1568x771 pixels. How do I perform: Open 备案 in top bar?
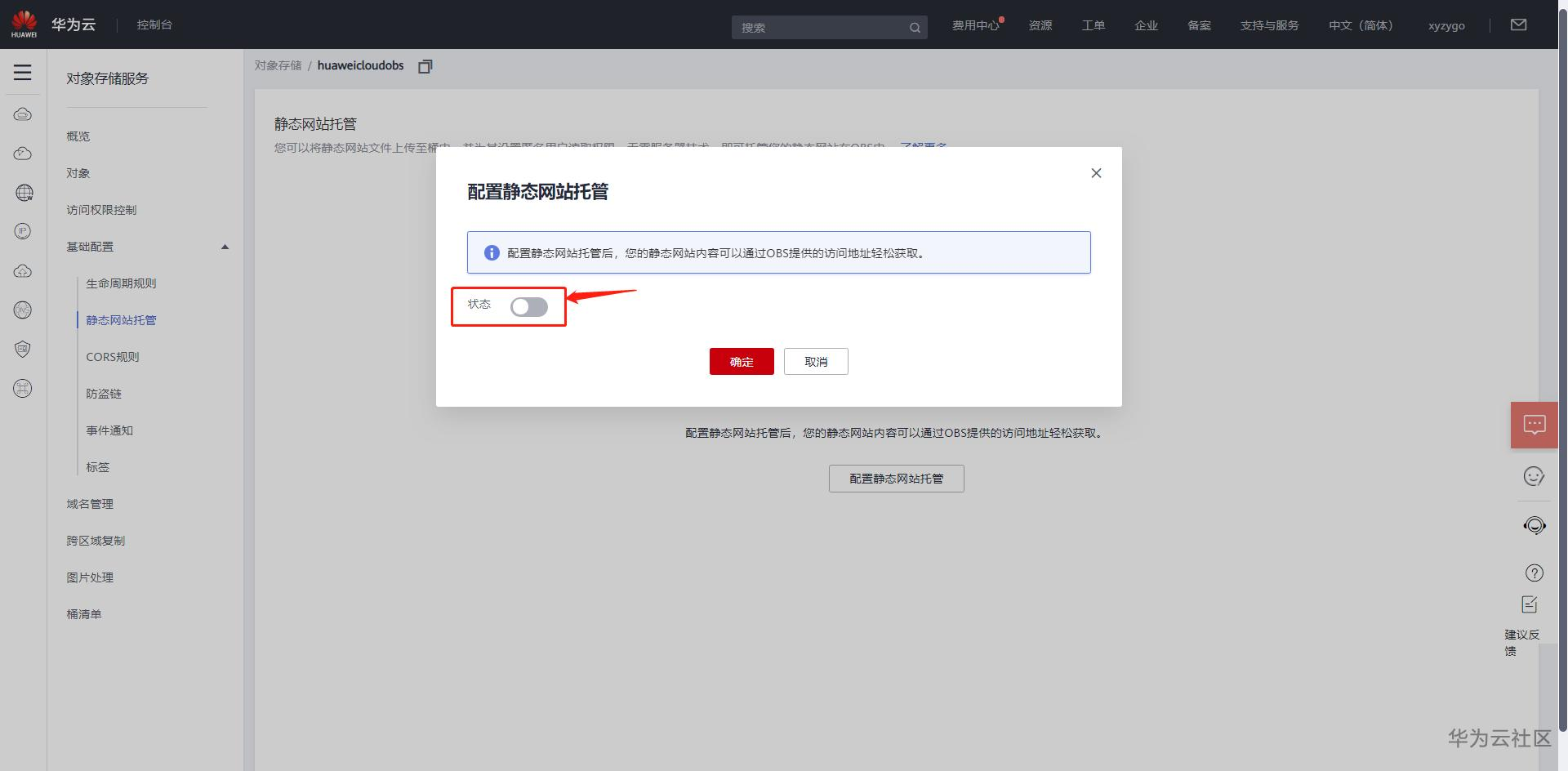(1200, 25)
